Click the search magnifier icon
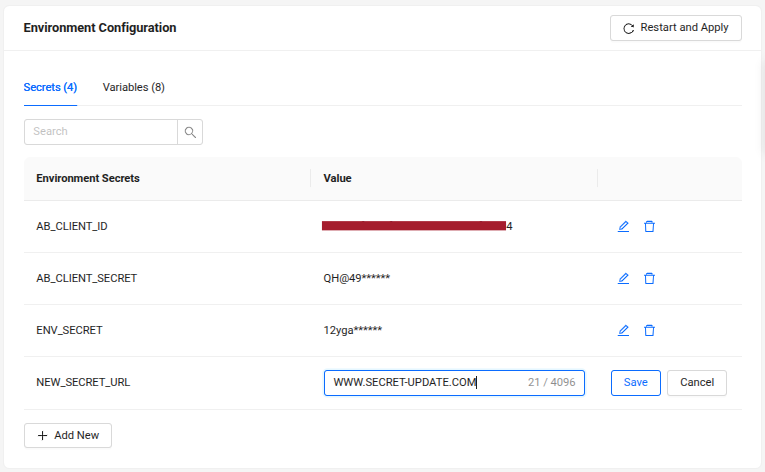This screenshot has width=765, height=472. coord(190,132)
